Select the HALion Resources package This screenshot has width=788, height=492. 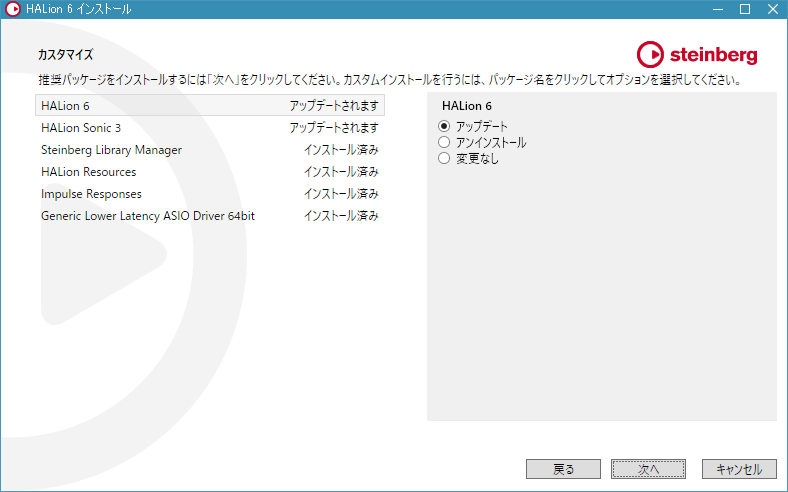point(210,172)
